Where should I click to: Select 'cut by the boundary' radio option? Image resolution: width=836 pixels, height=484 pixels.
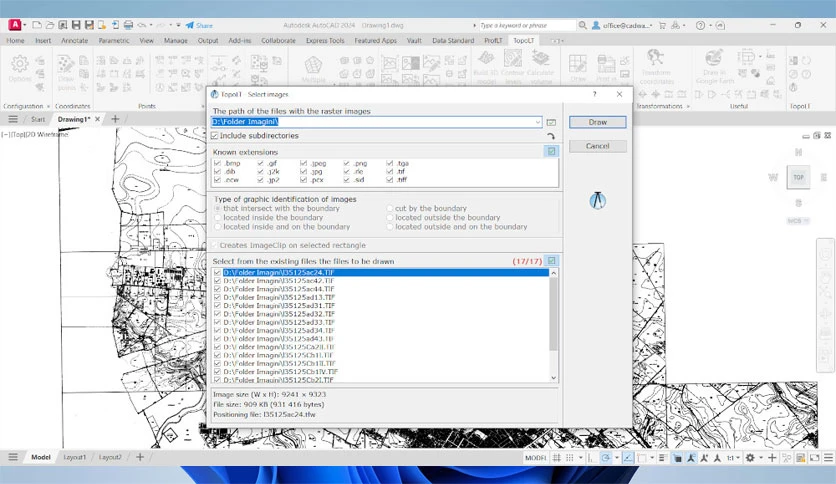click(x=390, y=208)
